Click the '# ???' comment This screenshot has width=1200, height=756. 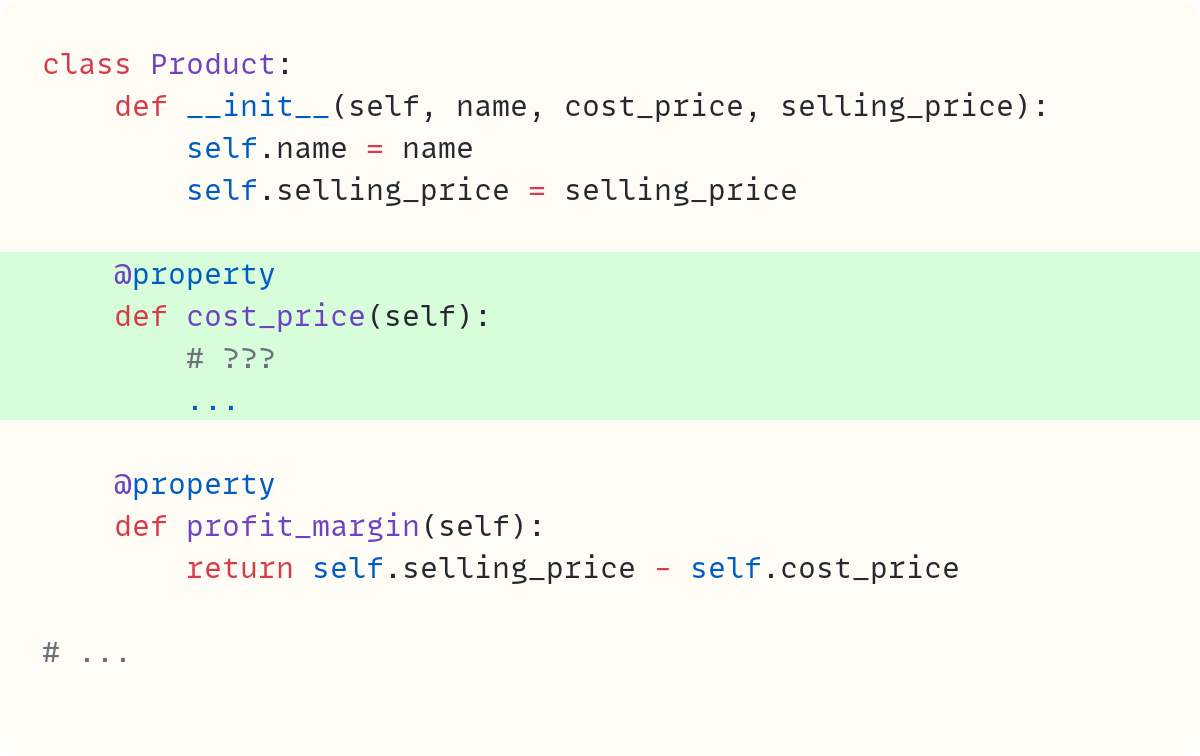[x=231, y=359]
